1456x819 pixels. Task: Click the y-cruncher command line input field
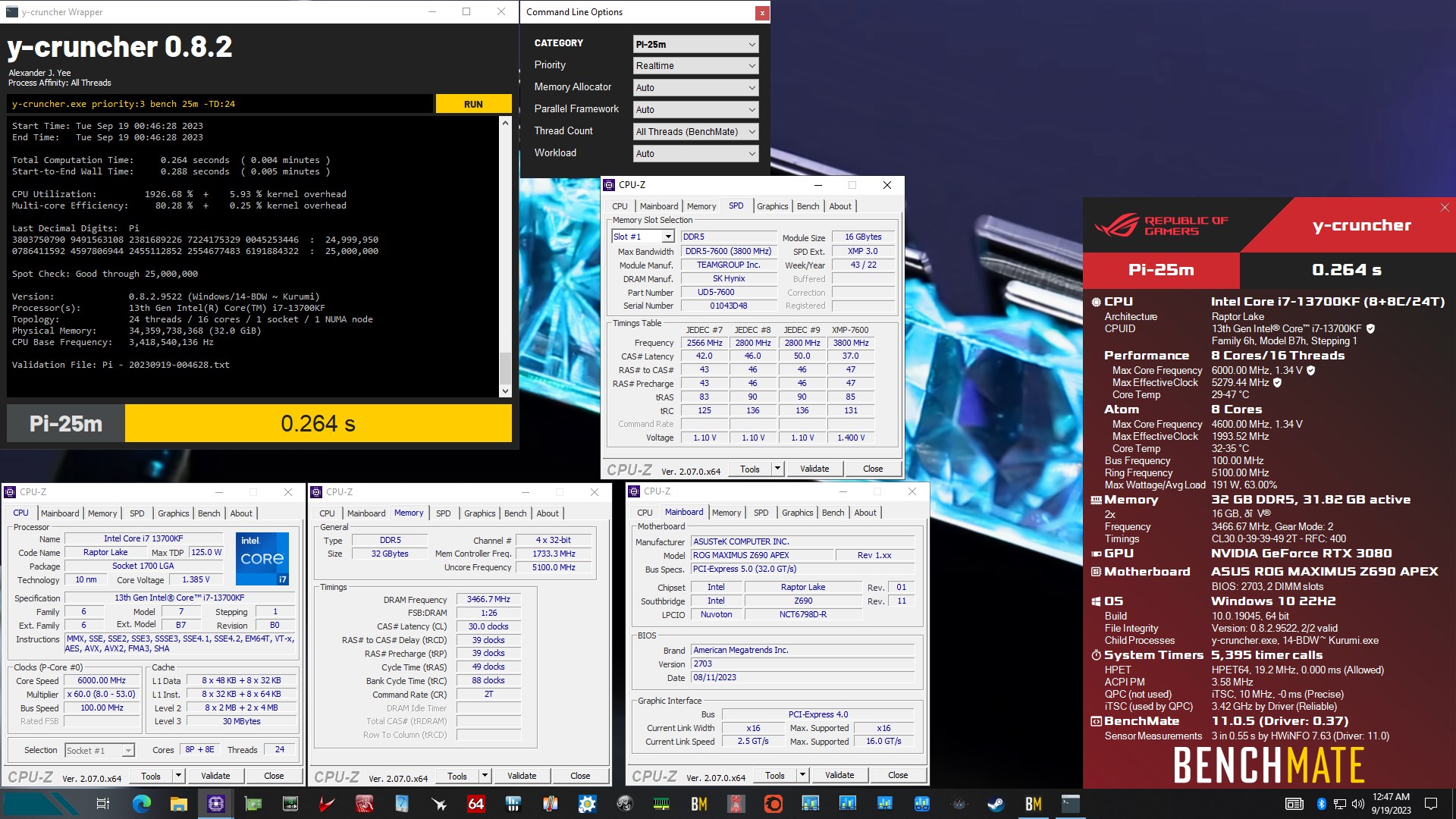[220, 104]
